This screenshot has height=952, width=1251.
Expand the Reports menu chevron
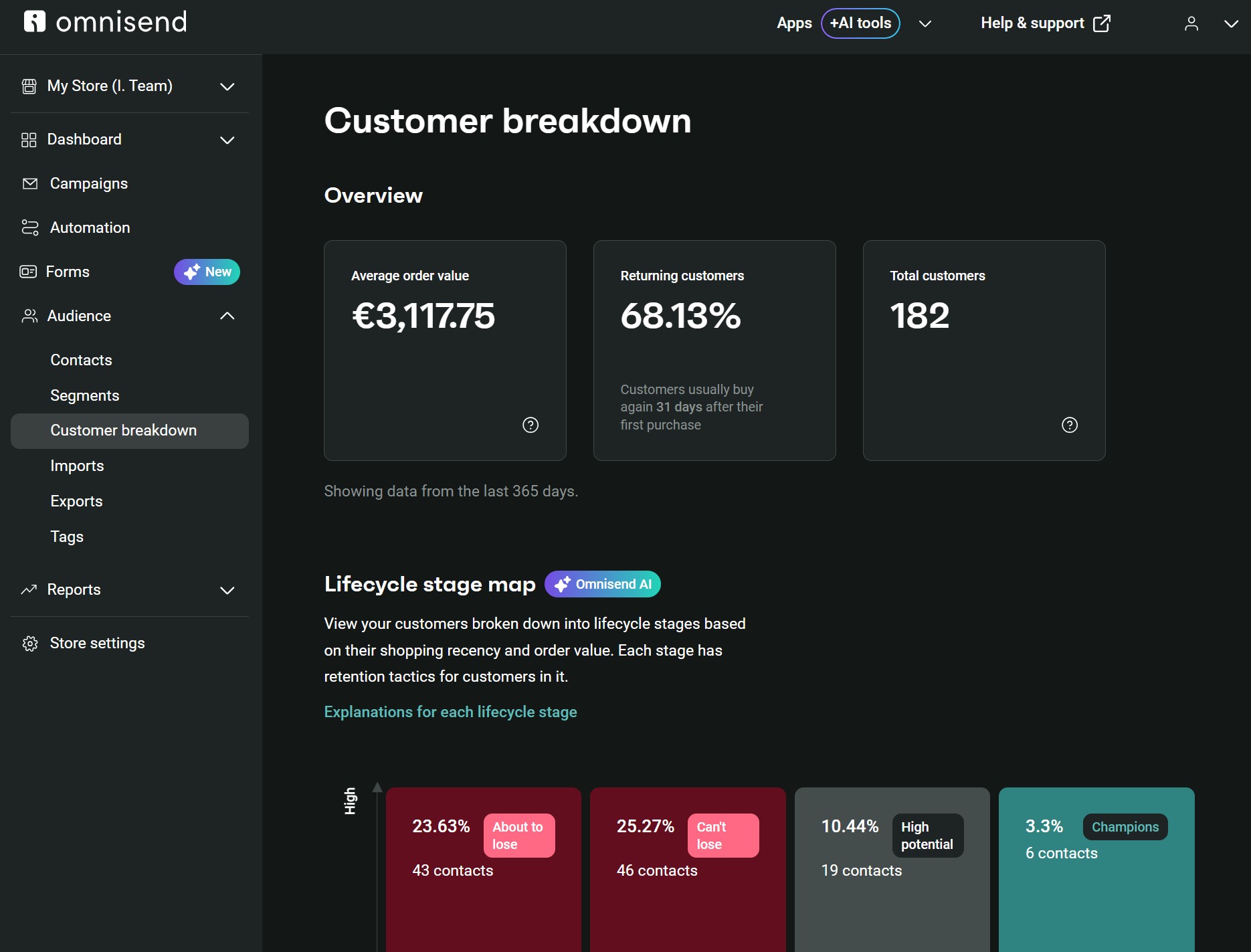point(227,590)
